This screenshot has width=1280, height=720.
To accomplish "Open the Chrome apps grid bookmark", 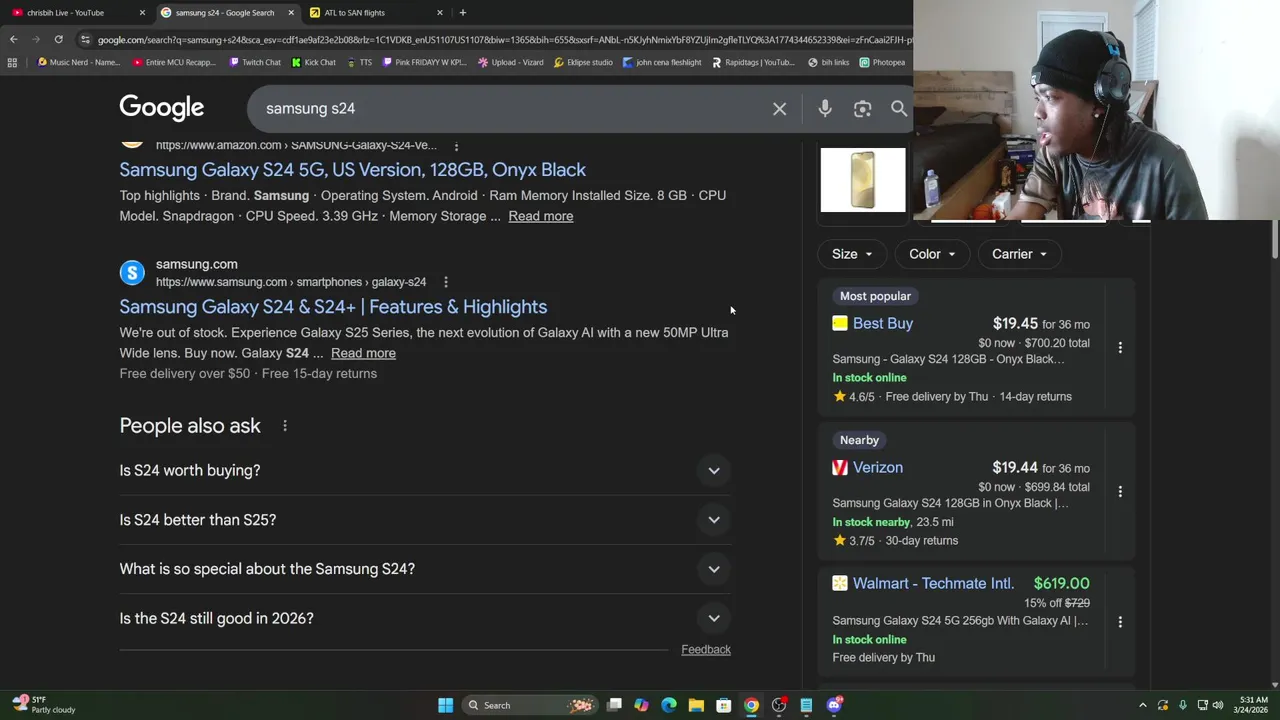I will pos(12,62).
